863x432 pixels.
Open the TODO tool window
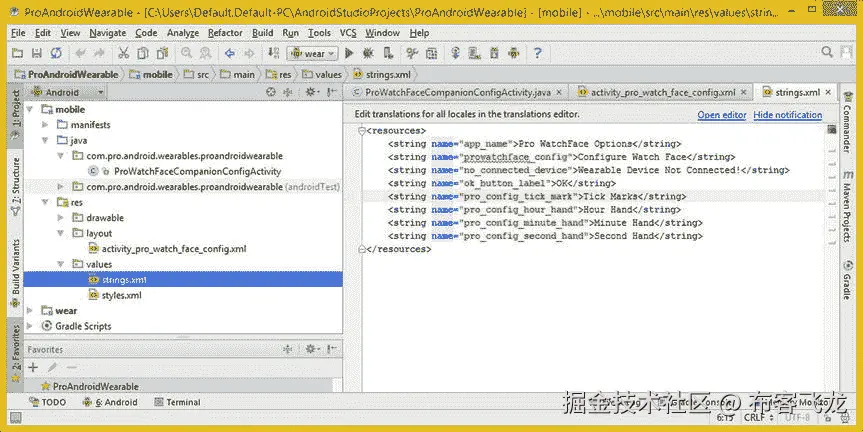pos(47,402)
